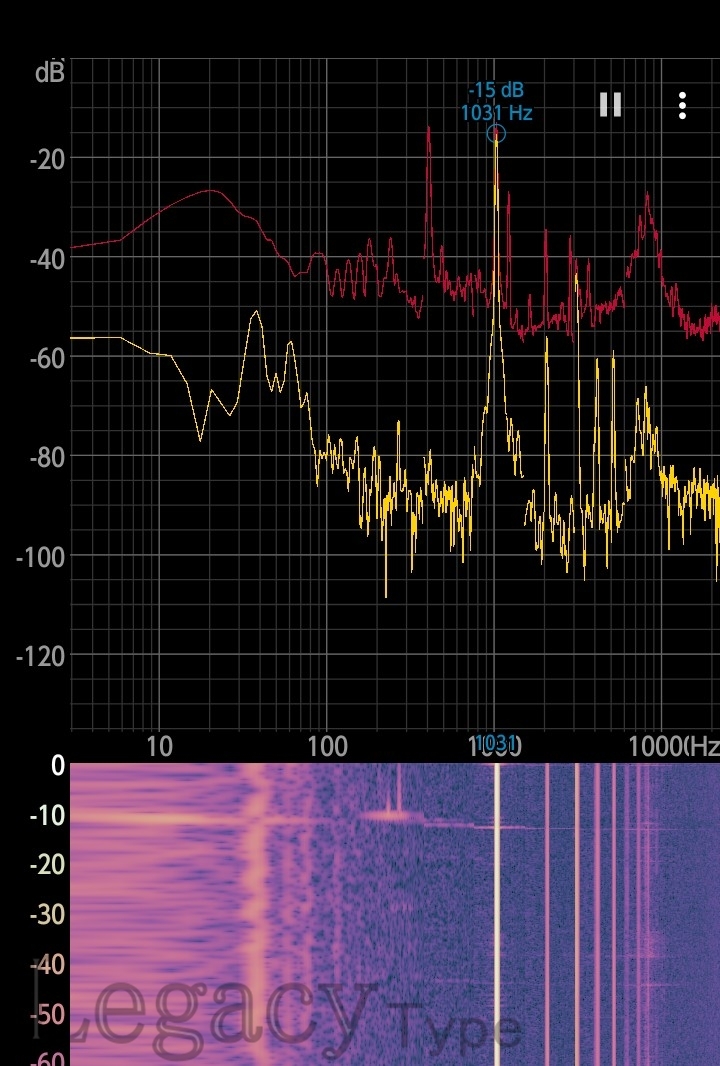Image resolution: width=720 pixels, height=1066 pixels.
Task: Tap the -120 dB axis label
Action: (41, 657)
